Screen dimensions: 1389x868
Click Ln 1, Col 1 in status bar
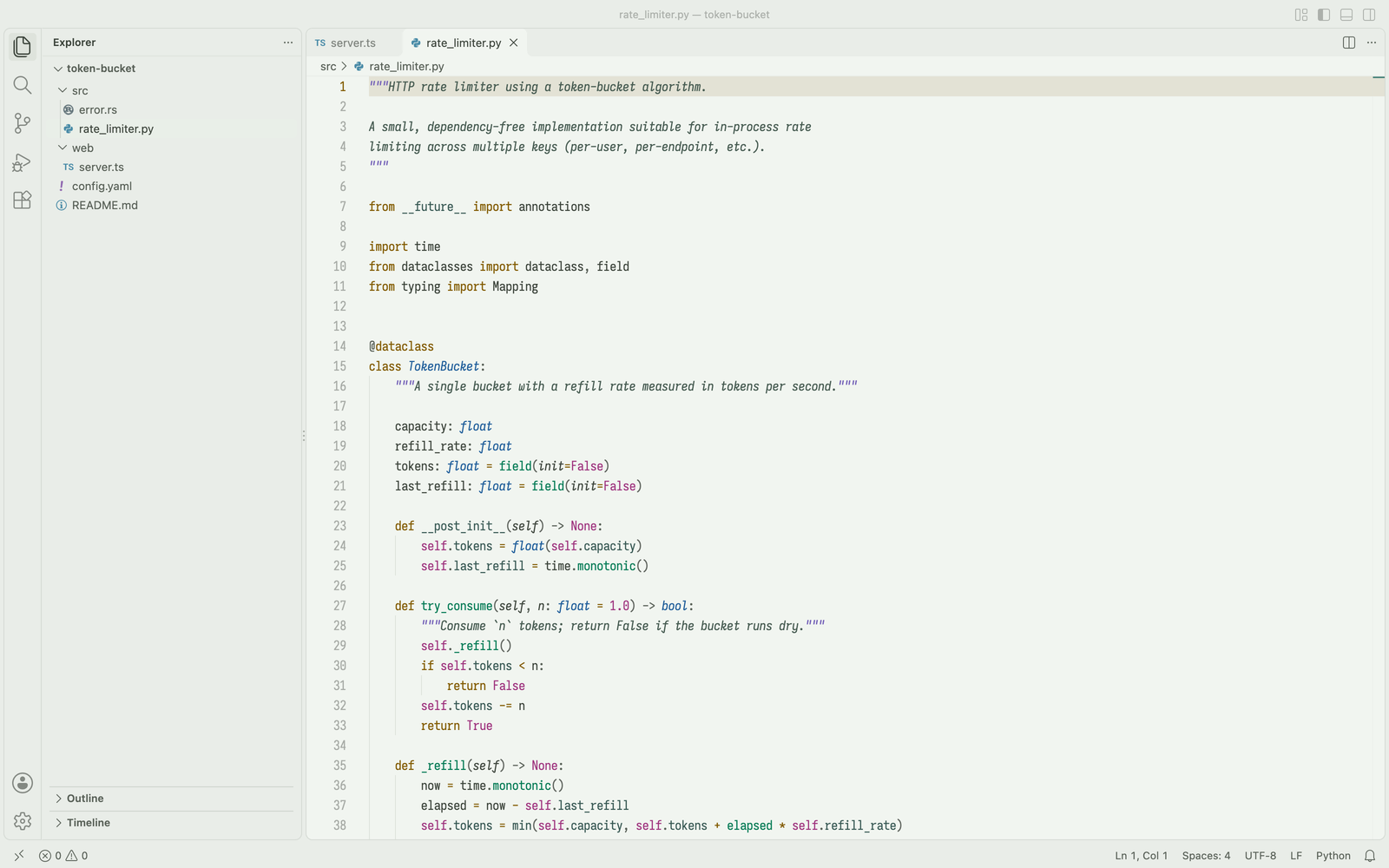(x=1141, y=856)
